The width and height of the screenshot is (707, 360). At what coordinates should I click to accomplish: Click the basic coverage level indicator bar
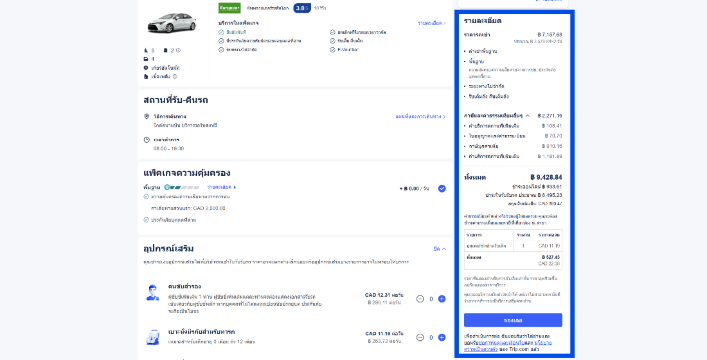[x=182, y=187]
